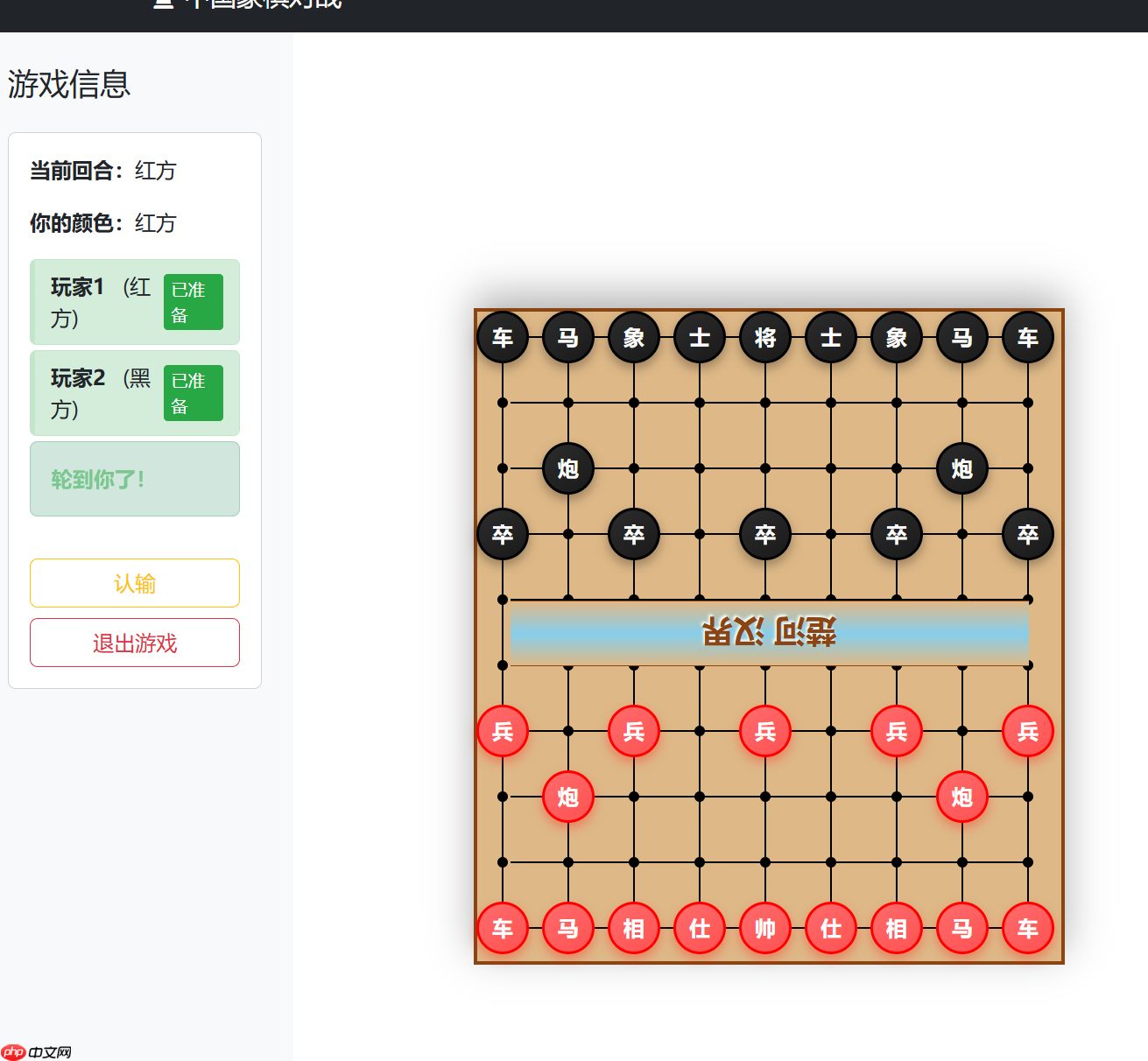1148x1061 pixels.
Task: Click the 中国象棋对战 title in the top bar
Action: coord(245,5)
